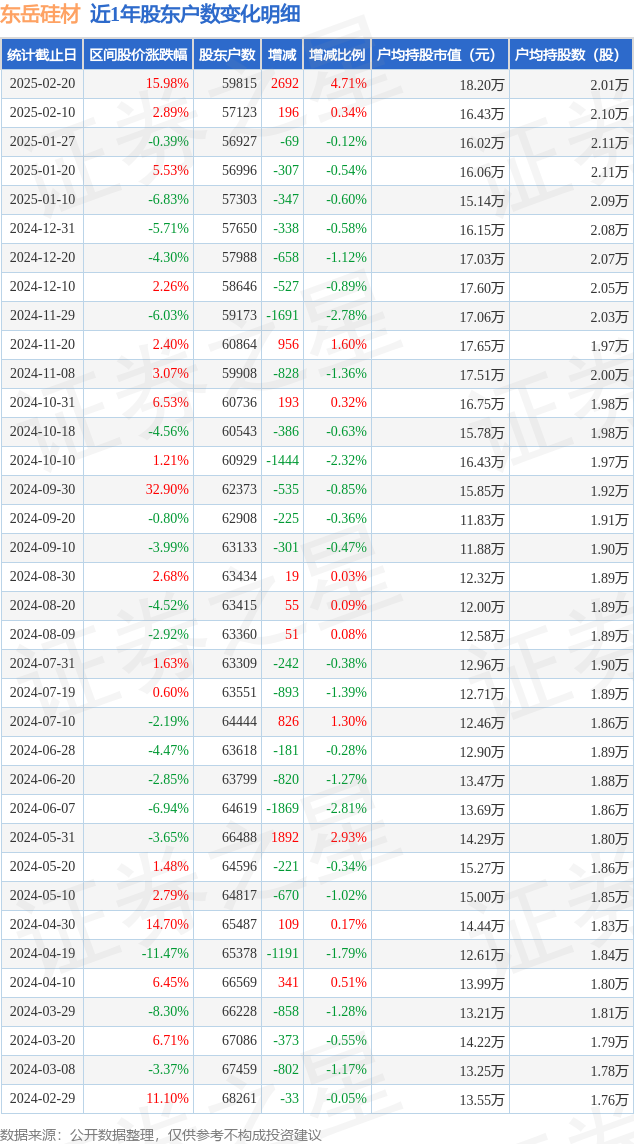Image resolution: width=634 pixels, height=1144 pixels.
Task: Click the 统计截止日 column header
Action: pyautogui.click(x=42, y=55)
